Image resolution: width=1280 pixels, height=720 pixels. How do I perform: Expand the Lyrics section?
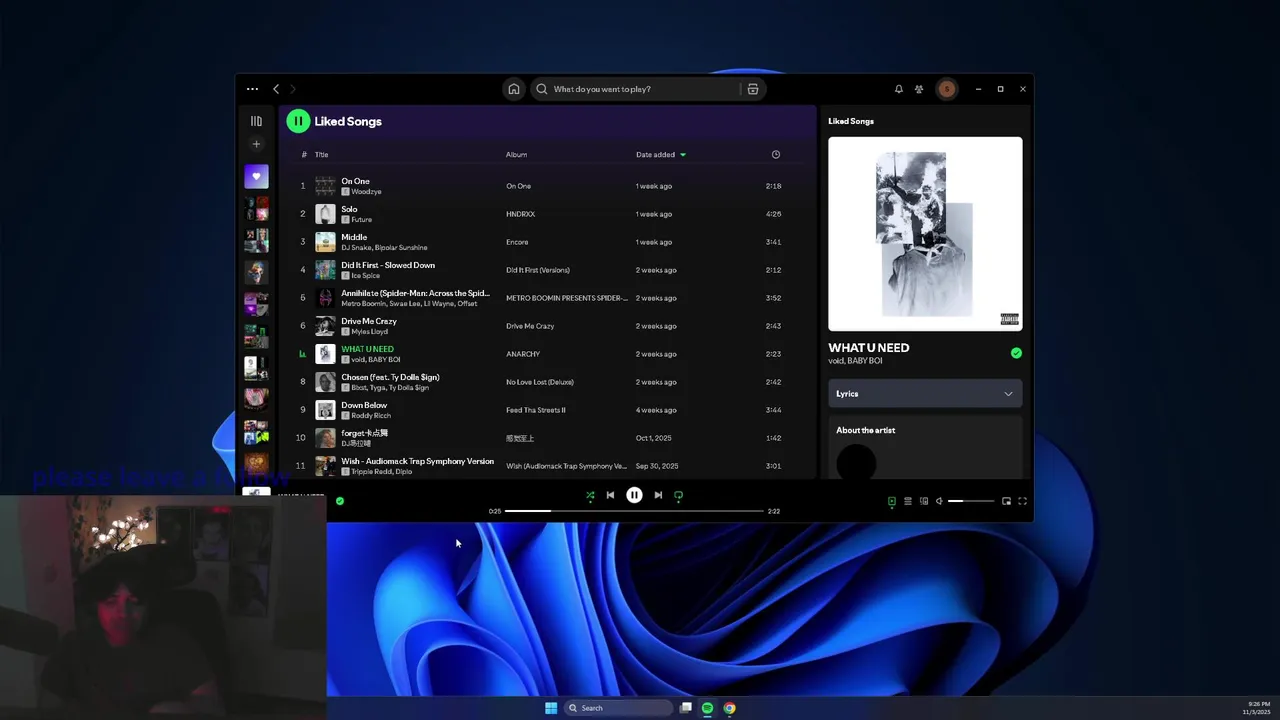(925, 394)
